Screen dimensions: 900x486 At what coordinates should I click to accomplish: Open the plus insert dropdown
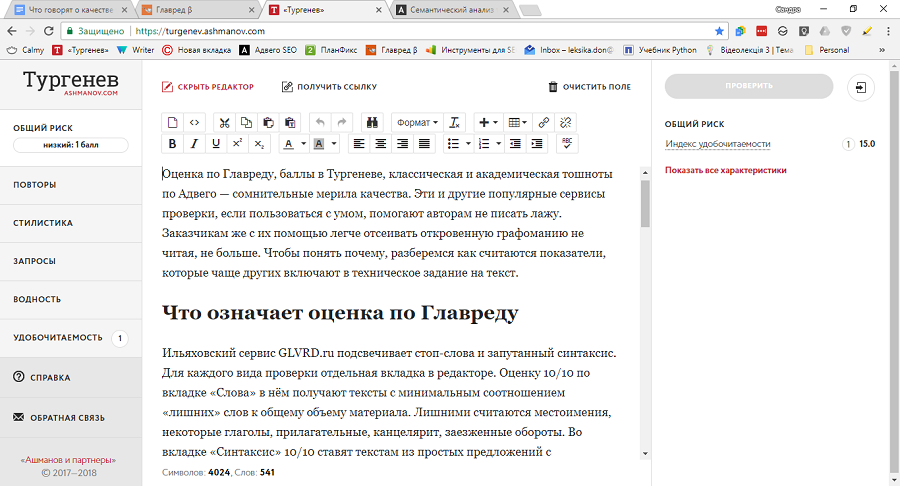pos(488,122)
